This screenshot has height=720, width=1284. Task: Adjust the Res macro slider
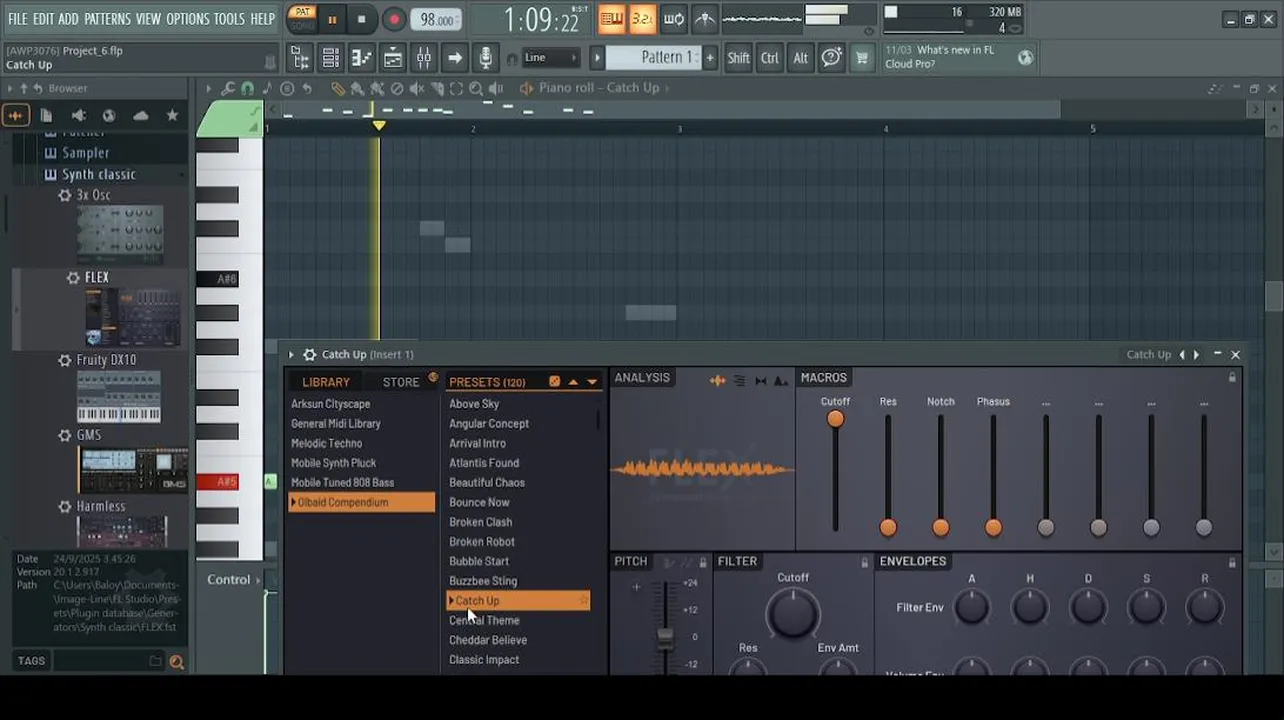coord(888,527)
